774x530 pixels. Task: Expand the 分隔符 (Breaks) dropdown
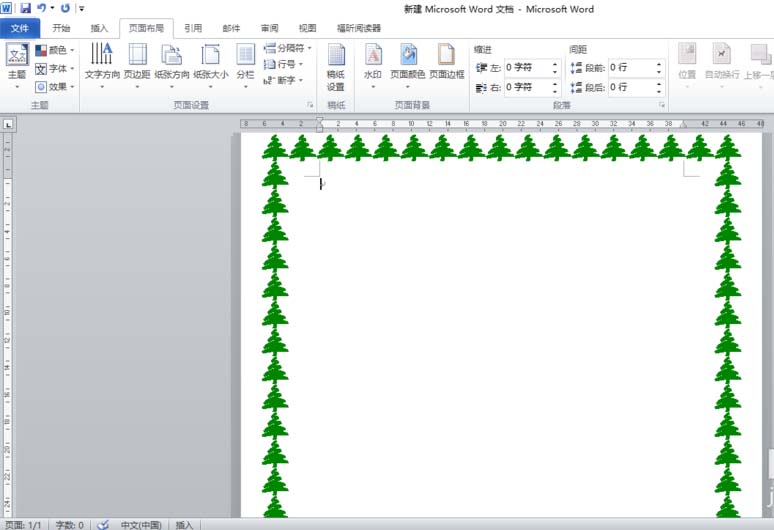pos(288,48)
